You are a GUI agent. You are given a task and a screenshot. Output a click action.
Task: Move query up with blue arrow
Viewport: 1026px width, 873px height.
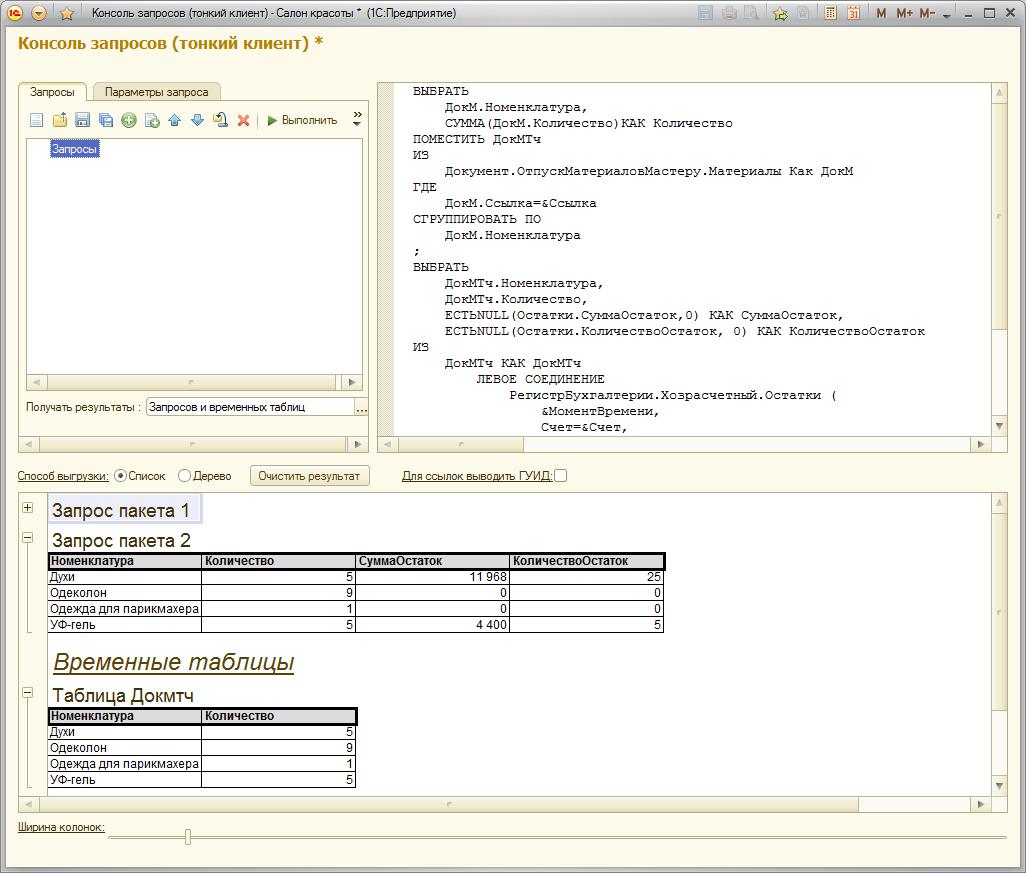coord(174,120)
